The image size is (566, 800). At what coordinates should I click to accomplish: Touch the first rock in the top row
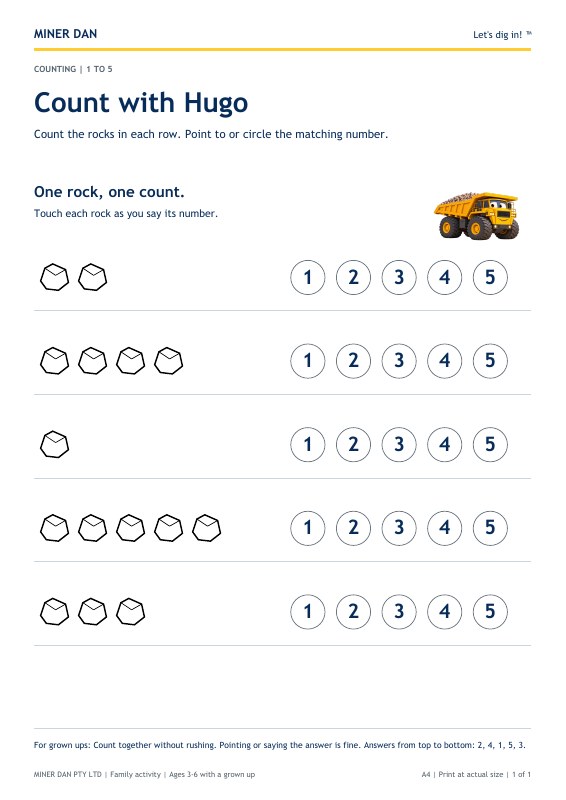(55, 277)
